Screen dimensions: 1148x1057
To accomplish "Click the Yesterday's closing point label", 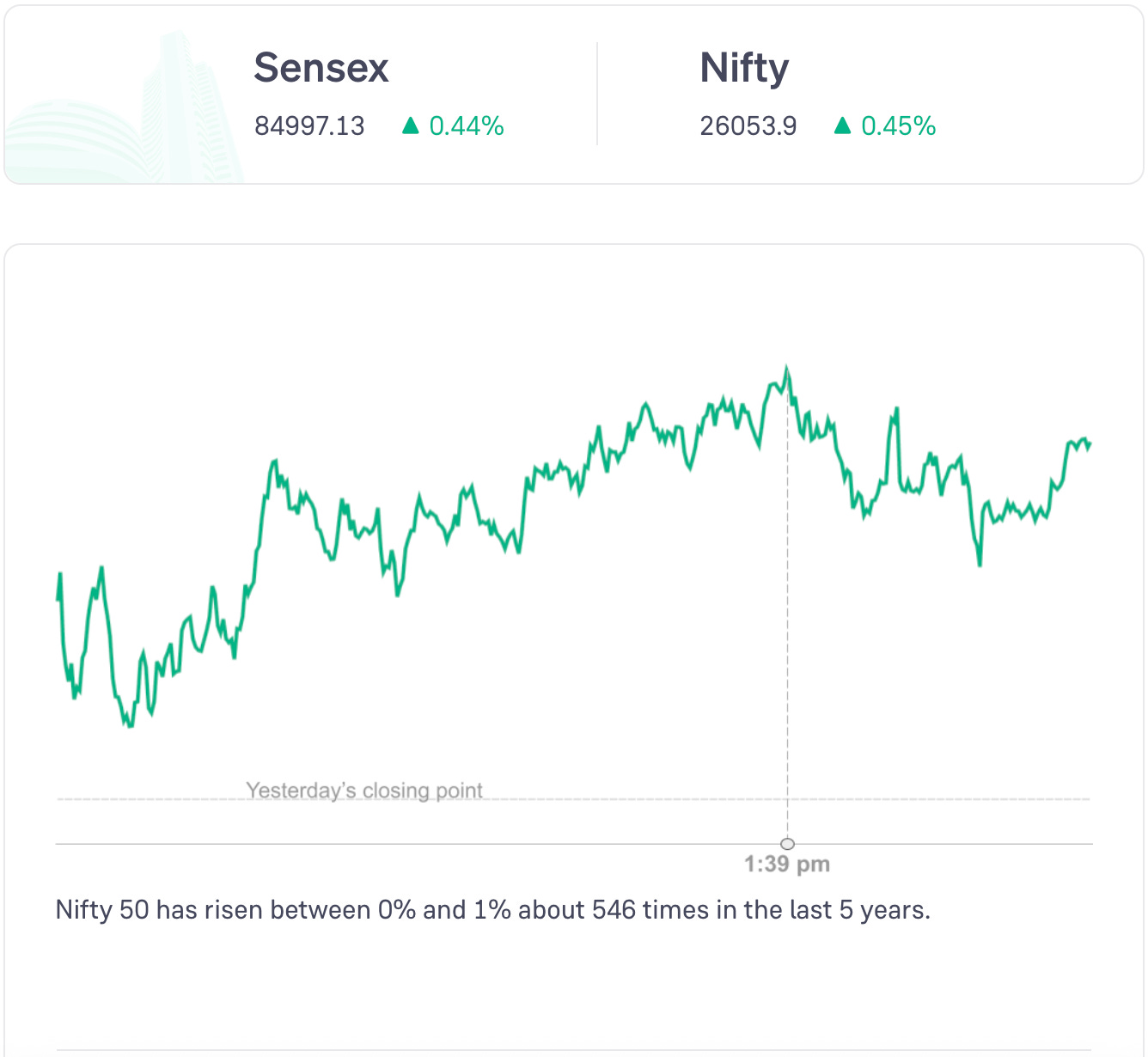I will click(364, 790).
